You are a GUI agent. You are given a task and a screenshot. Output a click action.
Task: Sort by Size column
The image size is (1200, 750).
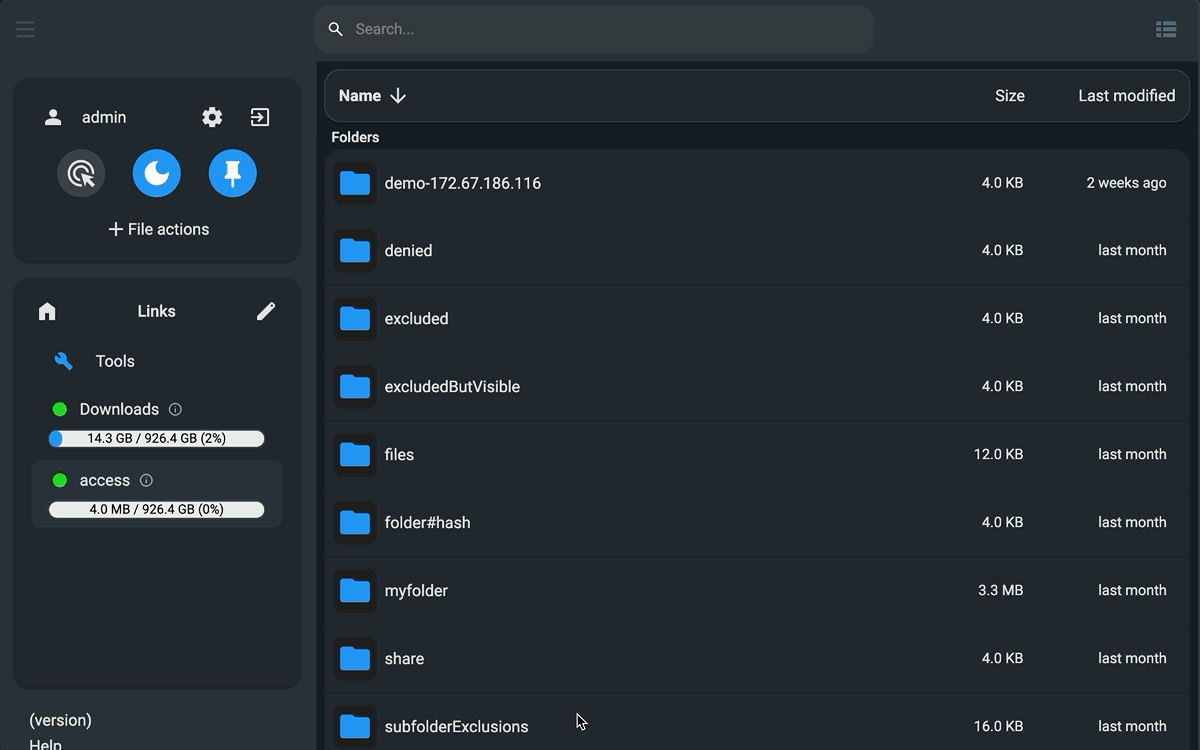tap(1010, 96)
